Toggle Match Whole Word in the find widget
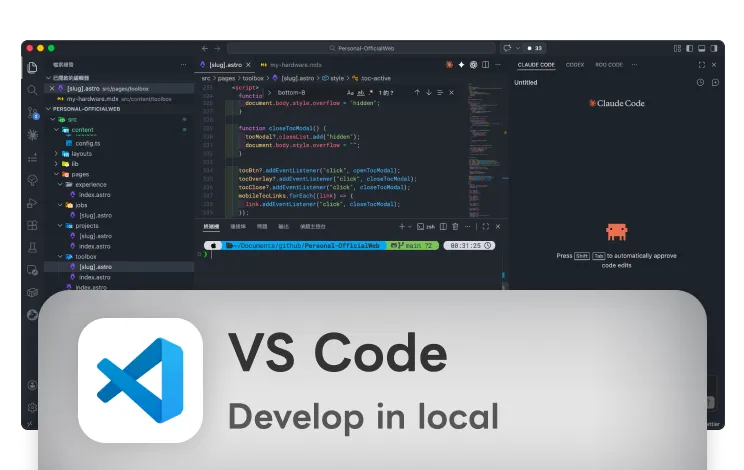Screen dimensions: 744x470 pos(361,92)
